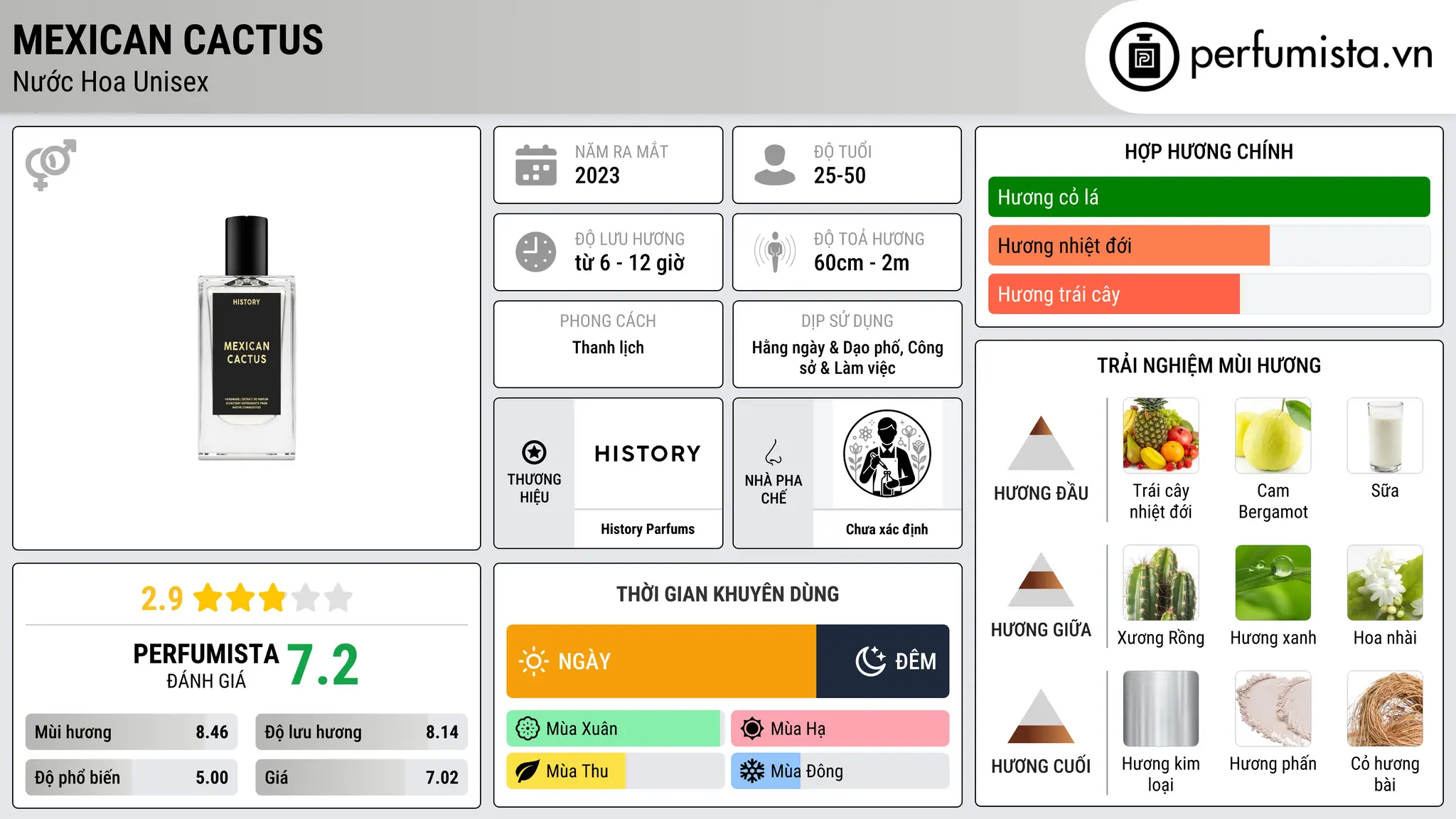Click the Hương phấn powder image
This screenshot has height=819, width=1456.
(x=1273, y=709)
